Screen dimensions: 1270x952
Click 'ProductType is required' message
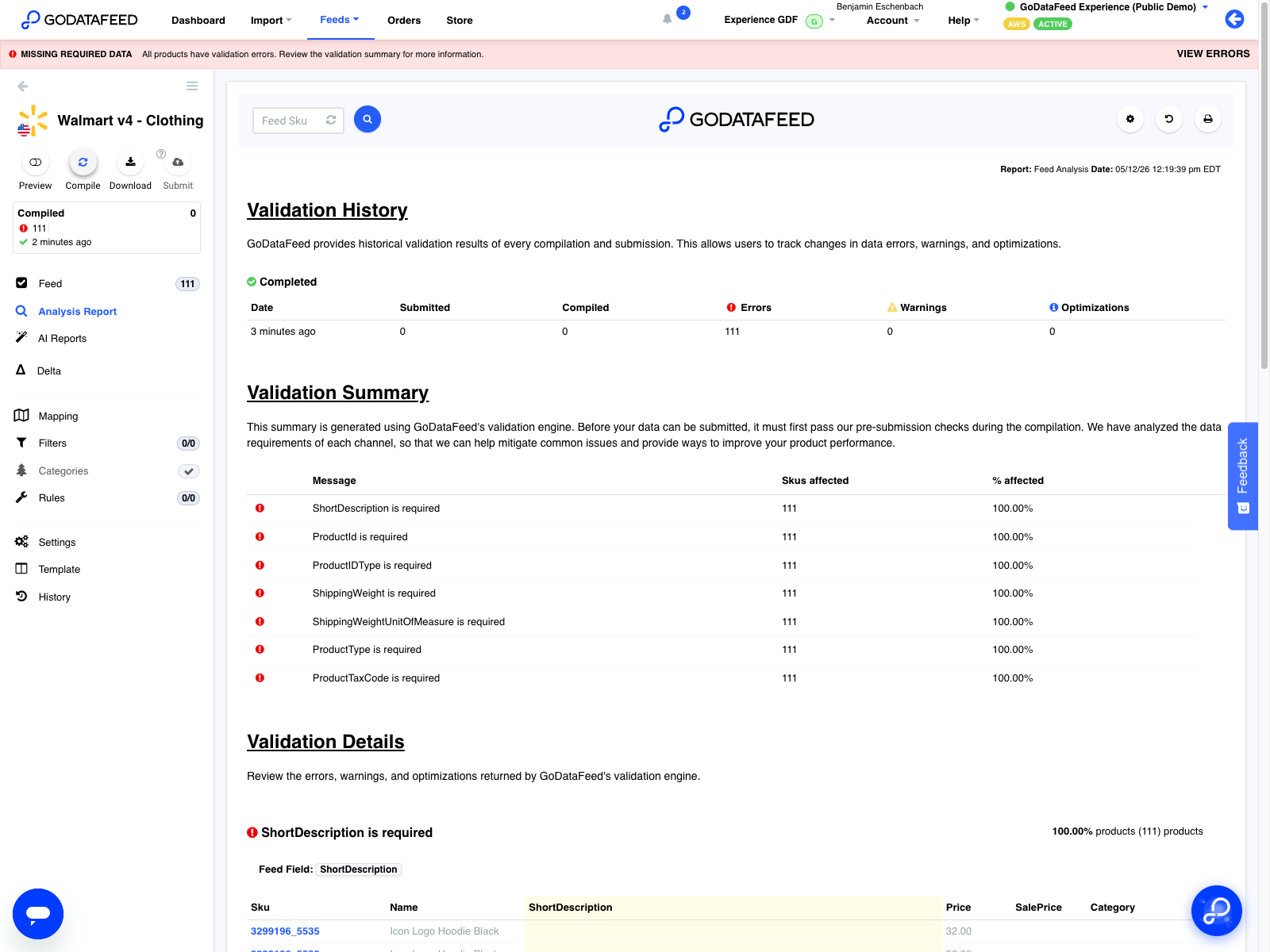click(x=367, y=650)
